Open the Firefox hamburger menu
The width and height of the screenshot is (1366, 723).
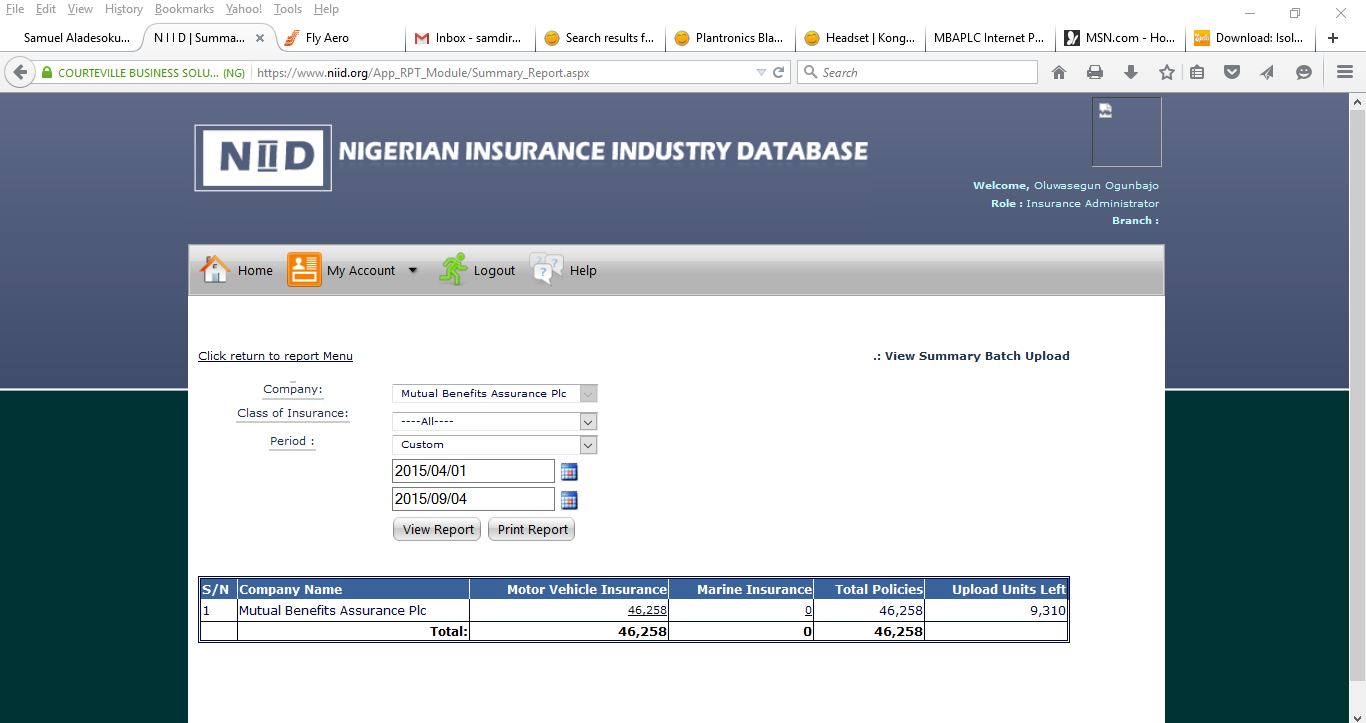(x=1345, y=72)
